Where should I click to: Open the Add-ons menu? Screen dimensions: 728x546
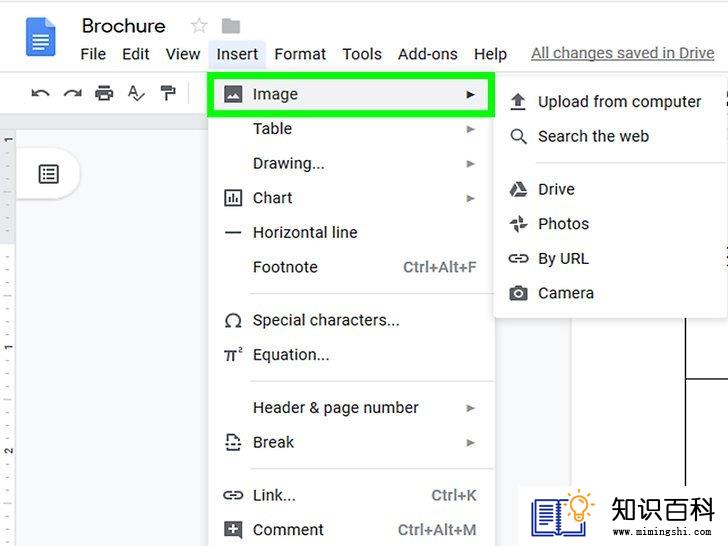point(428,54)
